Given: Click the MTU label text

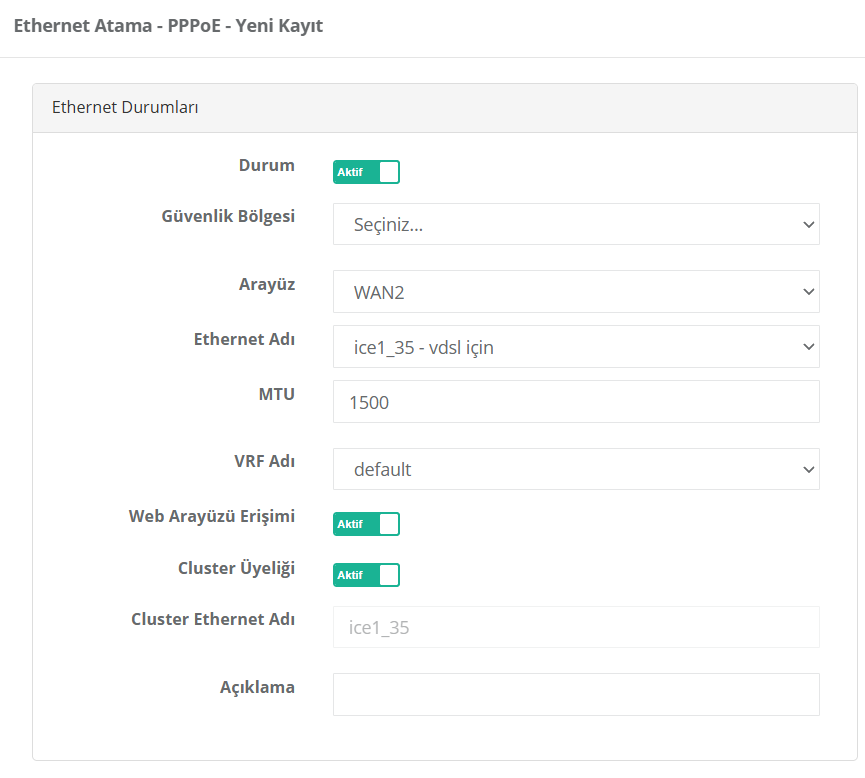Looking at the screenshot, I should [276, 394].
